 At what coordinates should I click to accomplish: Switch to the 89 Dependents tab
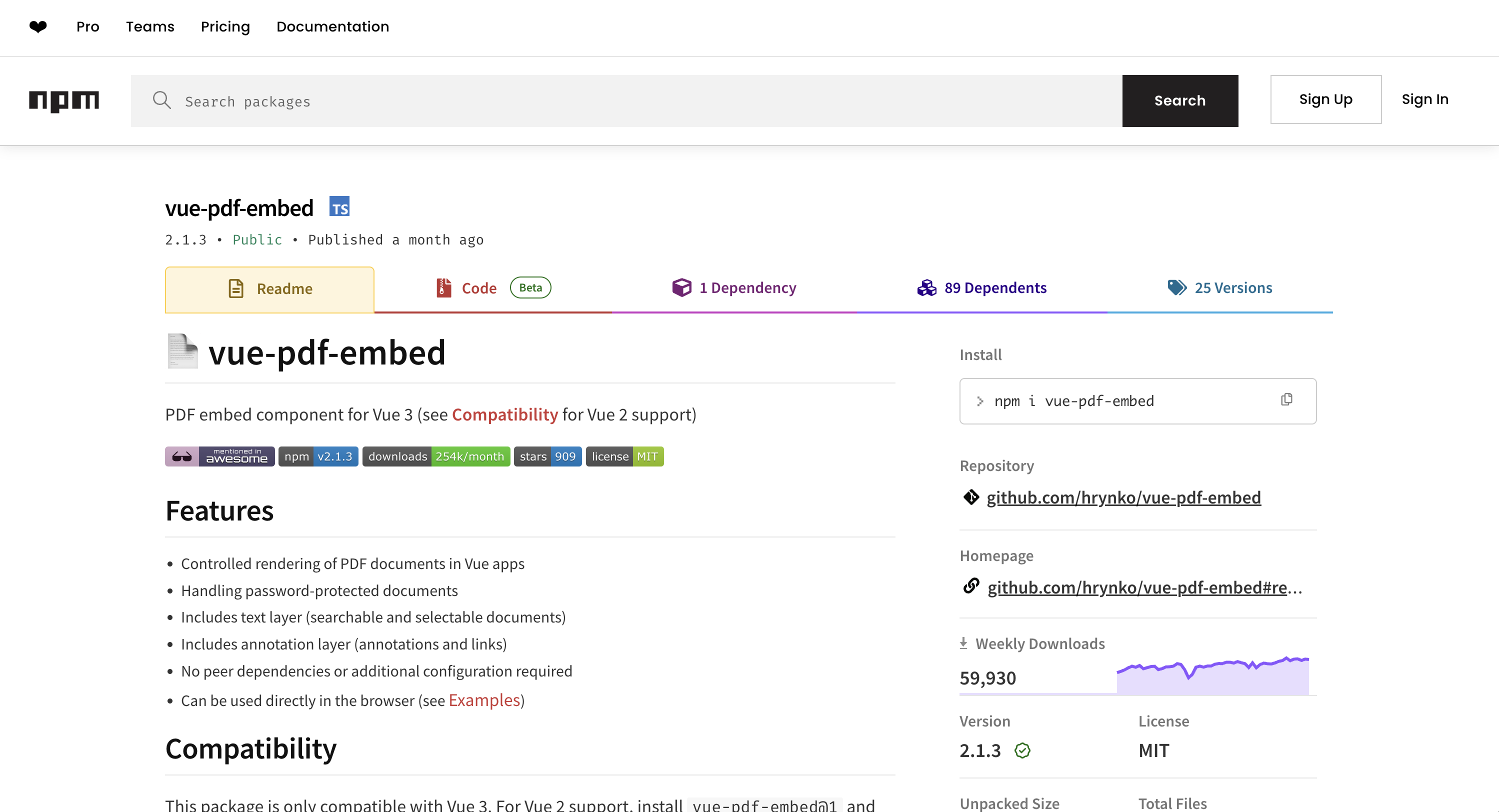[x=981, y=288]
